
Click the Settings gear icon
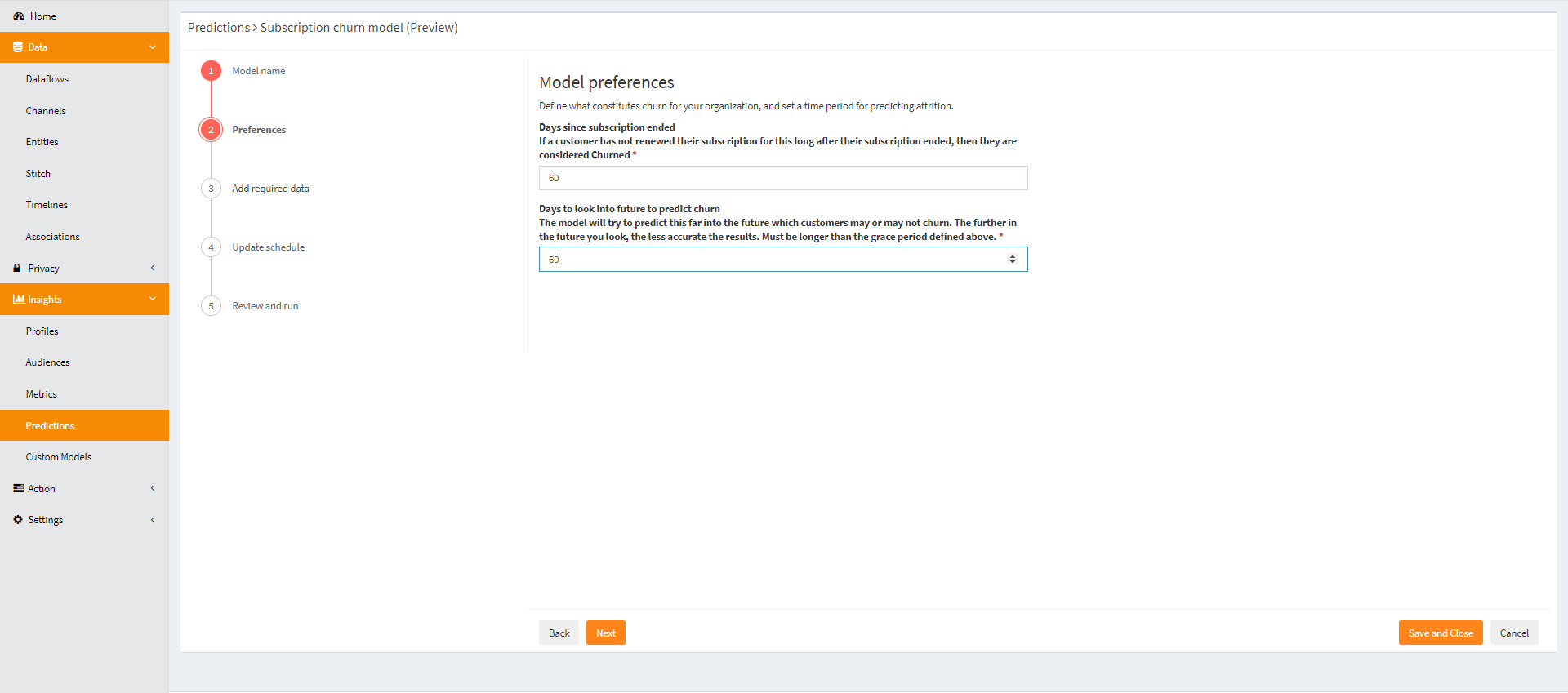pos(18,520)
